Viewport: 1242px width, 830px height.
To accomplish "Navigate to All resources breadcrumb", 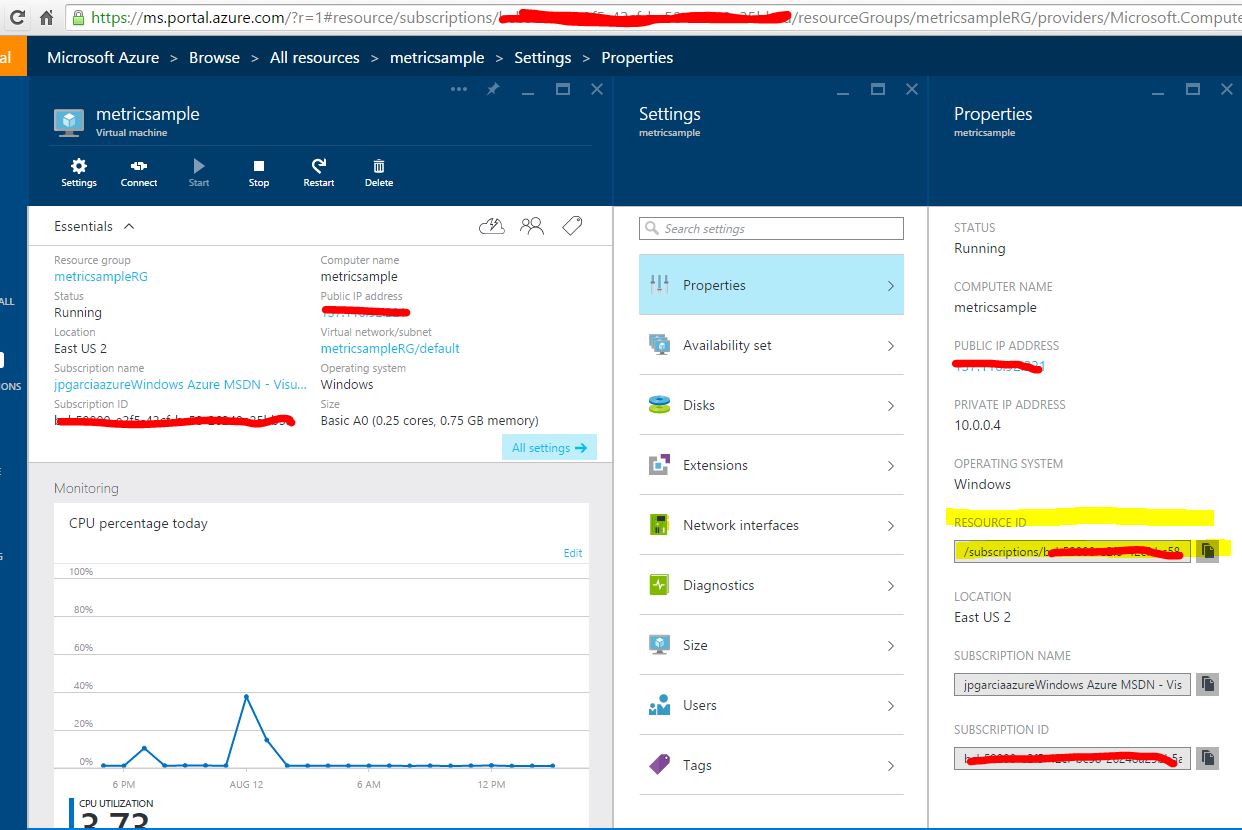I will pos(314,58).
